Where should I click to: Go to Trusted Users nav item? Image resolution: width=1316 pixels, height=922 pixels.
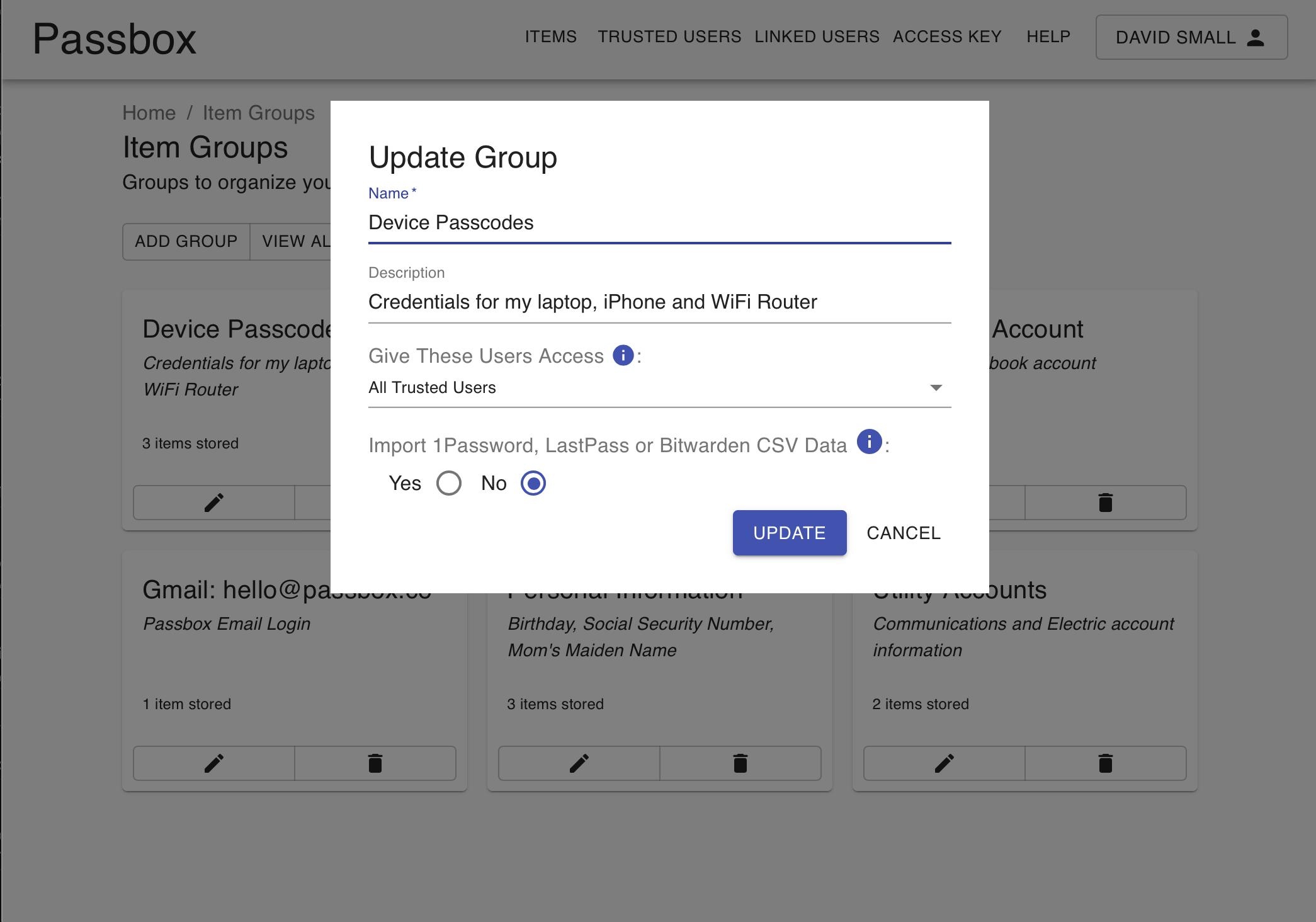pos(669,37)
